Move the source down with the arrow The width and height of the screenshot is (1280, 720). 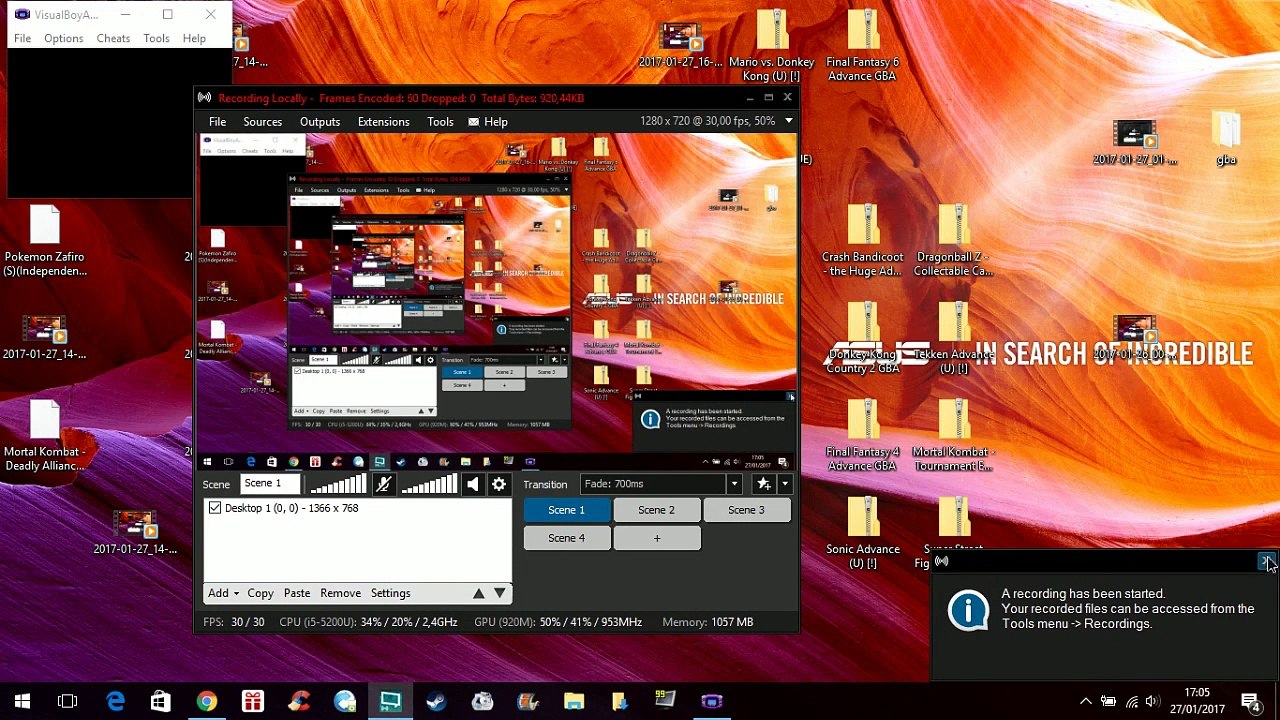tap(500, 593)
